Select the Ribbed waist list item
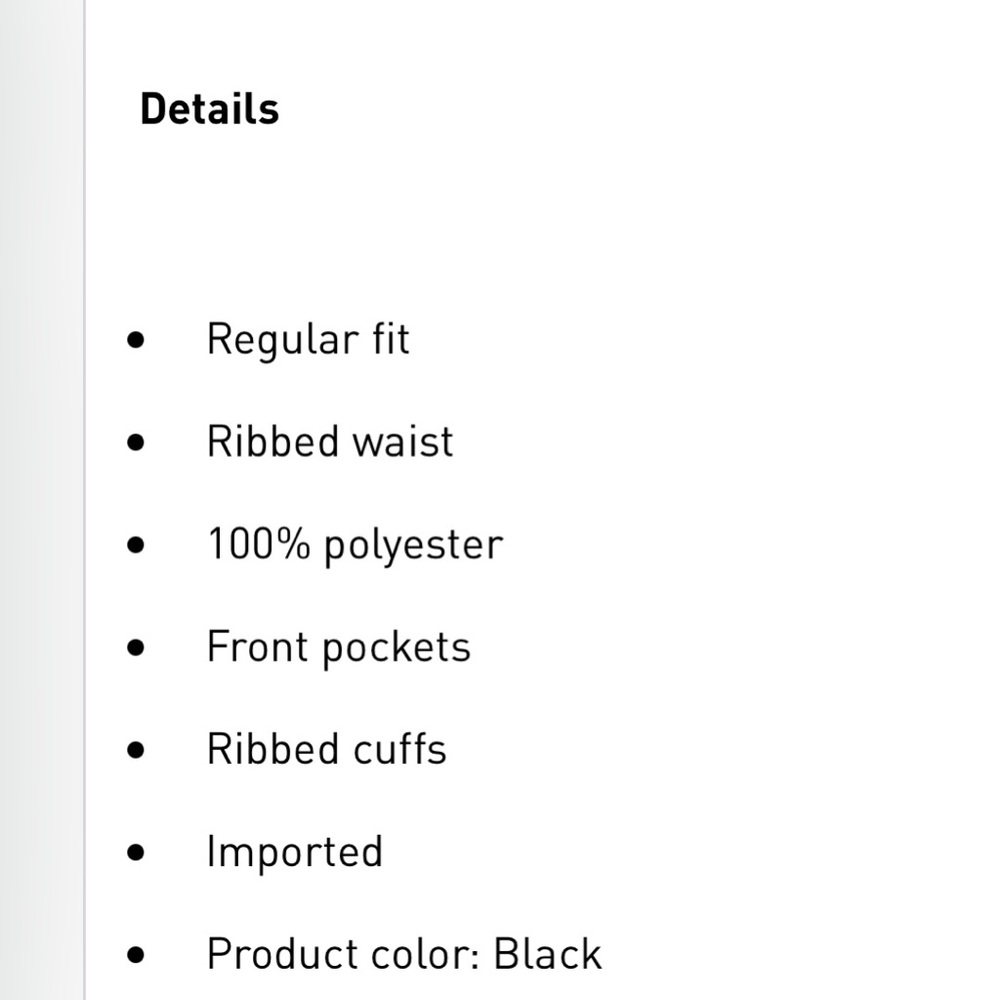The image size is (1000, 1000). point(330,441)
